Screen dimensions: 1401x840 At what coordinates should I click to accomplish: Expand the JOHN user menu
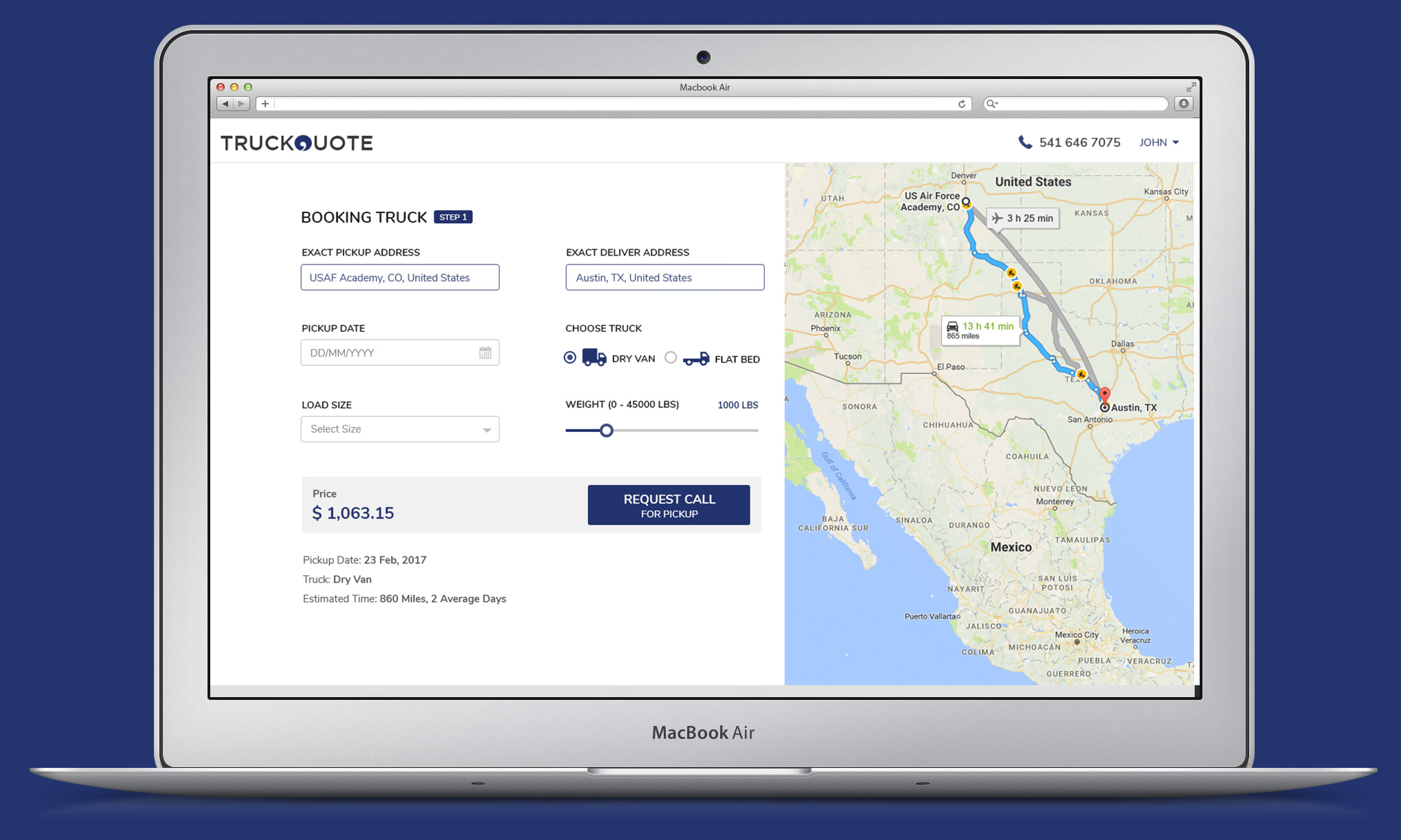pyautogui.click(x=1159, y=142)
